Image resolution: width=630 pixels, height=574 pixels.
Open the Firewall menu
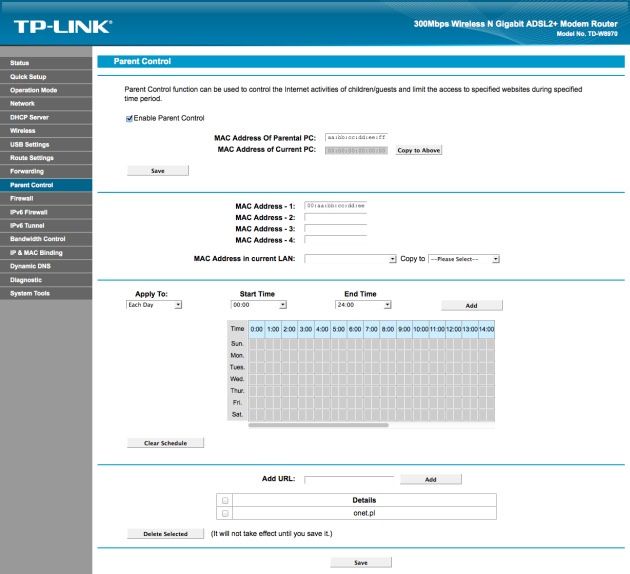pos(46,198)
